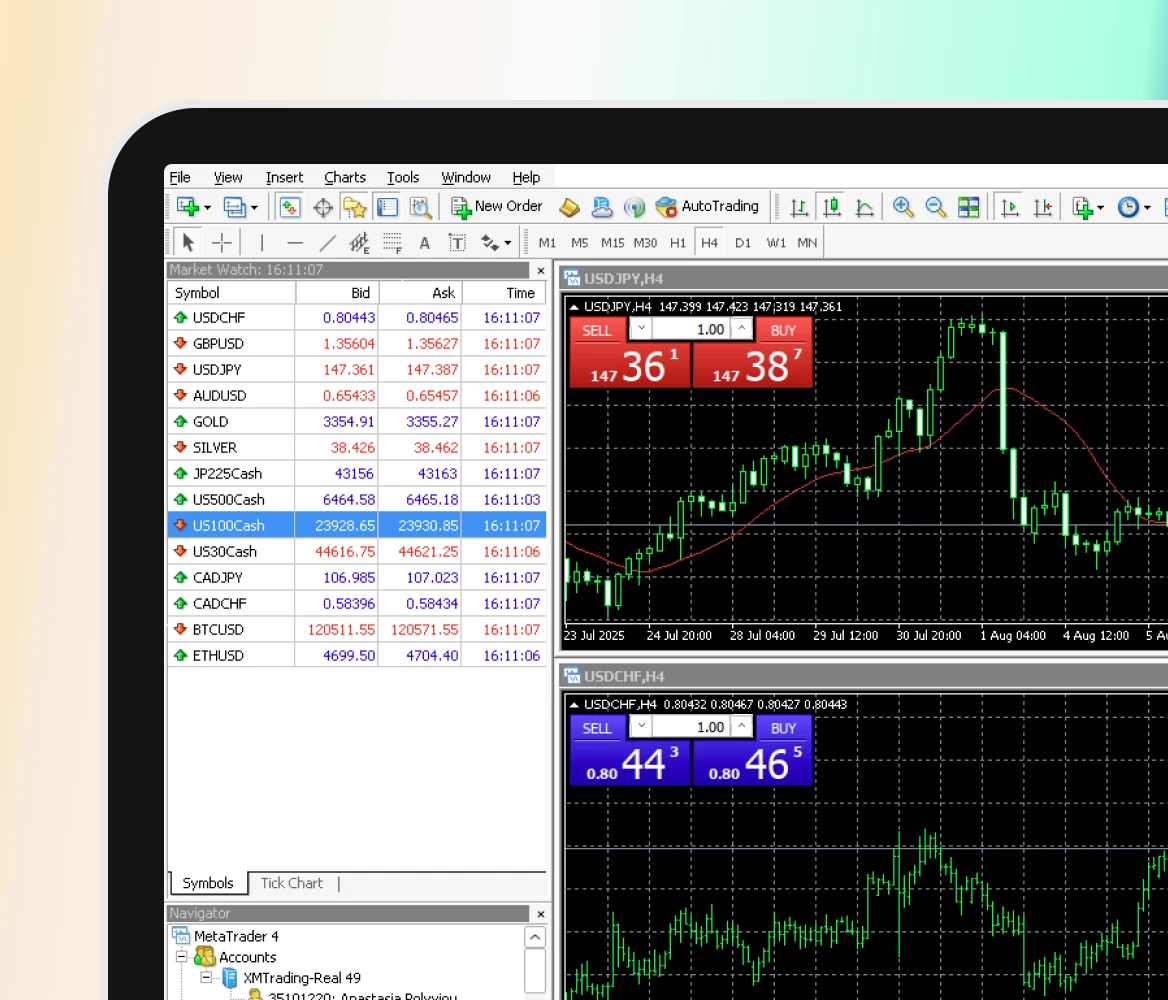Open the lot size dropdown on USDJPY panel

point(639,329)
